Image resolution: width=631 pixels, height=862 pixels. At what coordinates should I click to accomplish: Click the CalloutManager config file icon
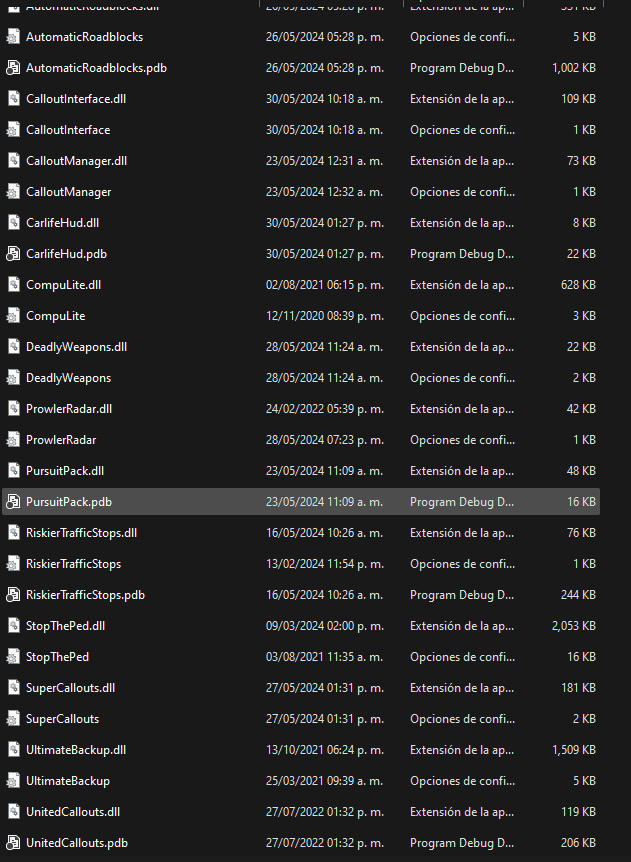click(13, 192)
